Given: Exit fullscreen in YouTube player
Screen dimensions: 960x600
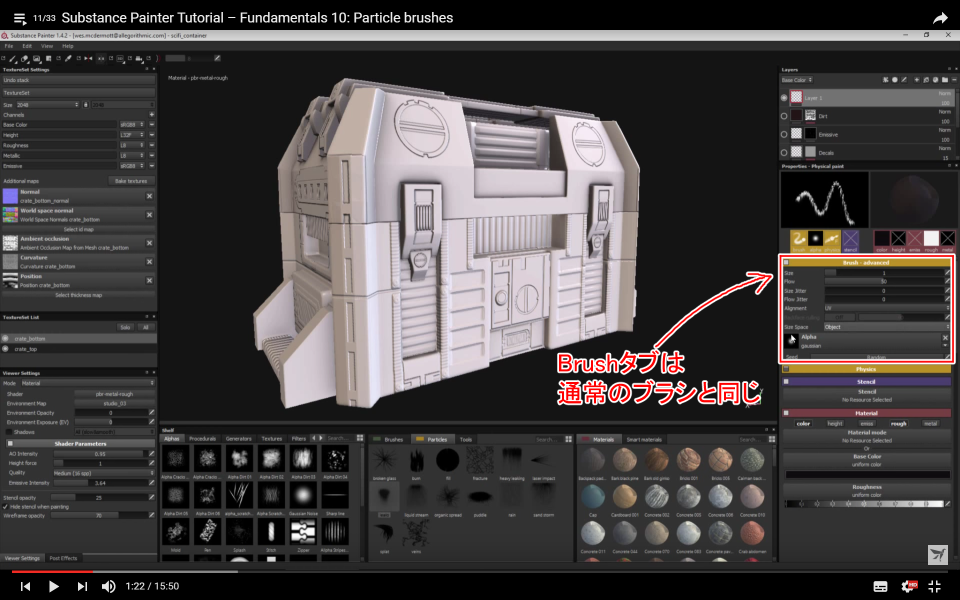Looking at the screenshot, I should (935, 587).
